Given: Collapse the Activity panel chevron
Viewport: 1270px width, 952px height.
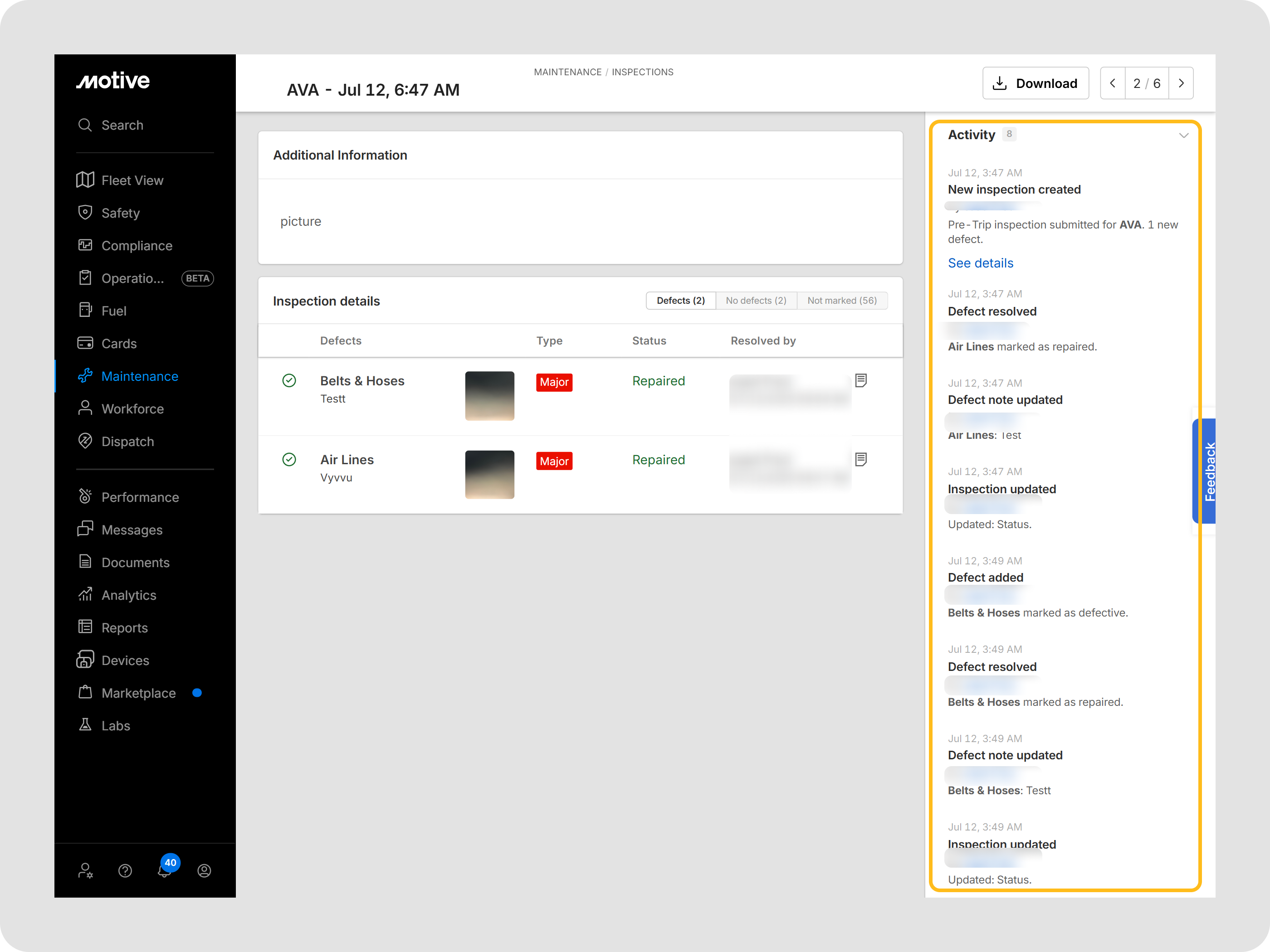Looking at the screenshot, I should click(1183, 136).
